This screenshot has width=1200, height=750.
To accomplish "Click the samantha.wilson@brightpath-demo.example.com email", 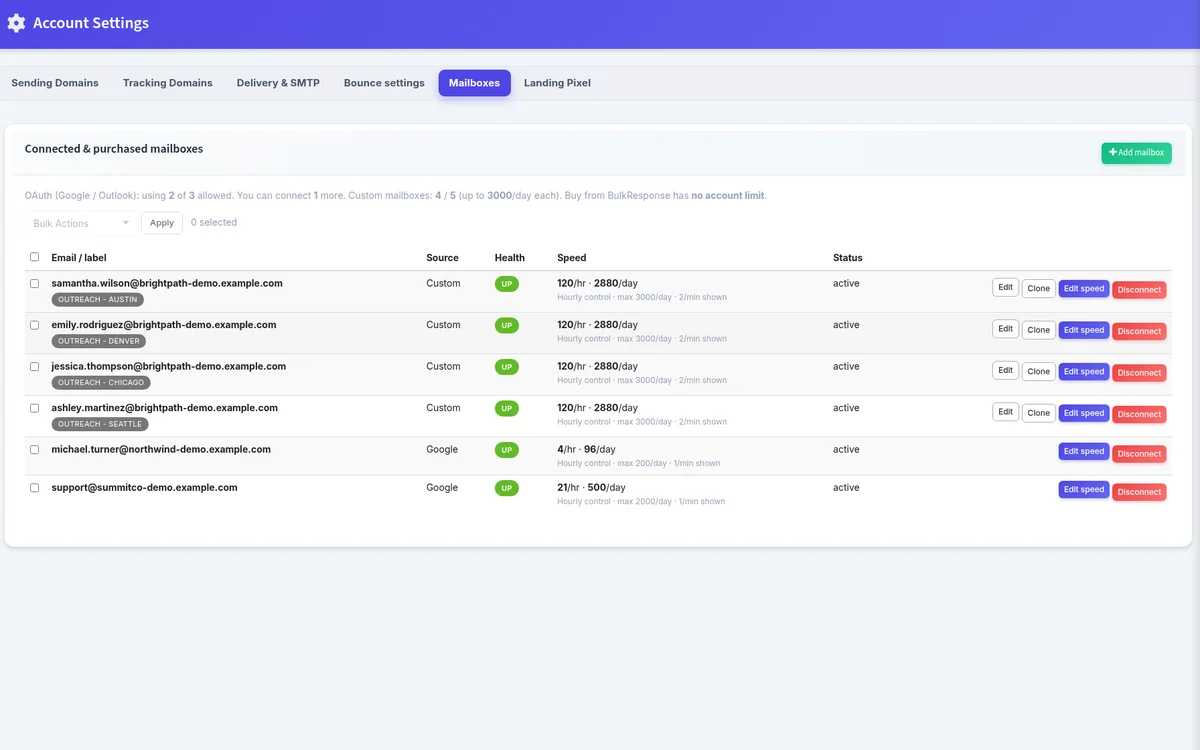I will tap(167, 283).
